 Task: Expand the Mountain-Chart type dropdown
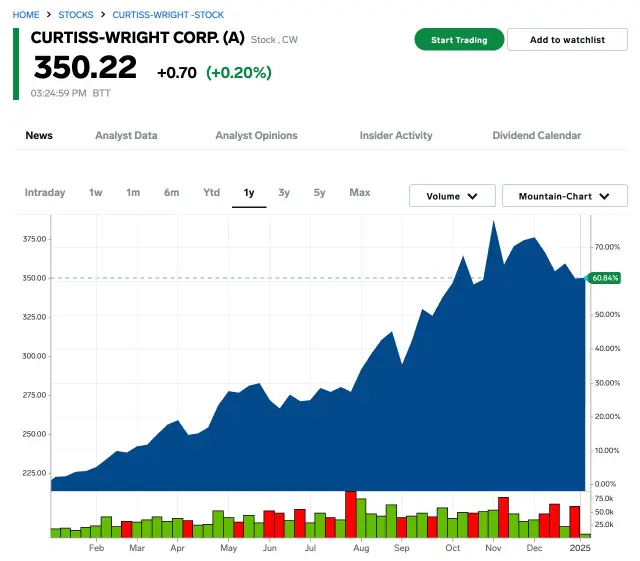[x=564, y=196]
